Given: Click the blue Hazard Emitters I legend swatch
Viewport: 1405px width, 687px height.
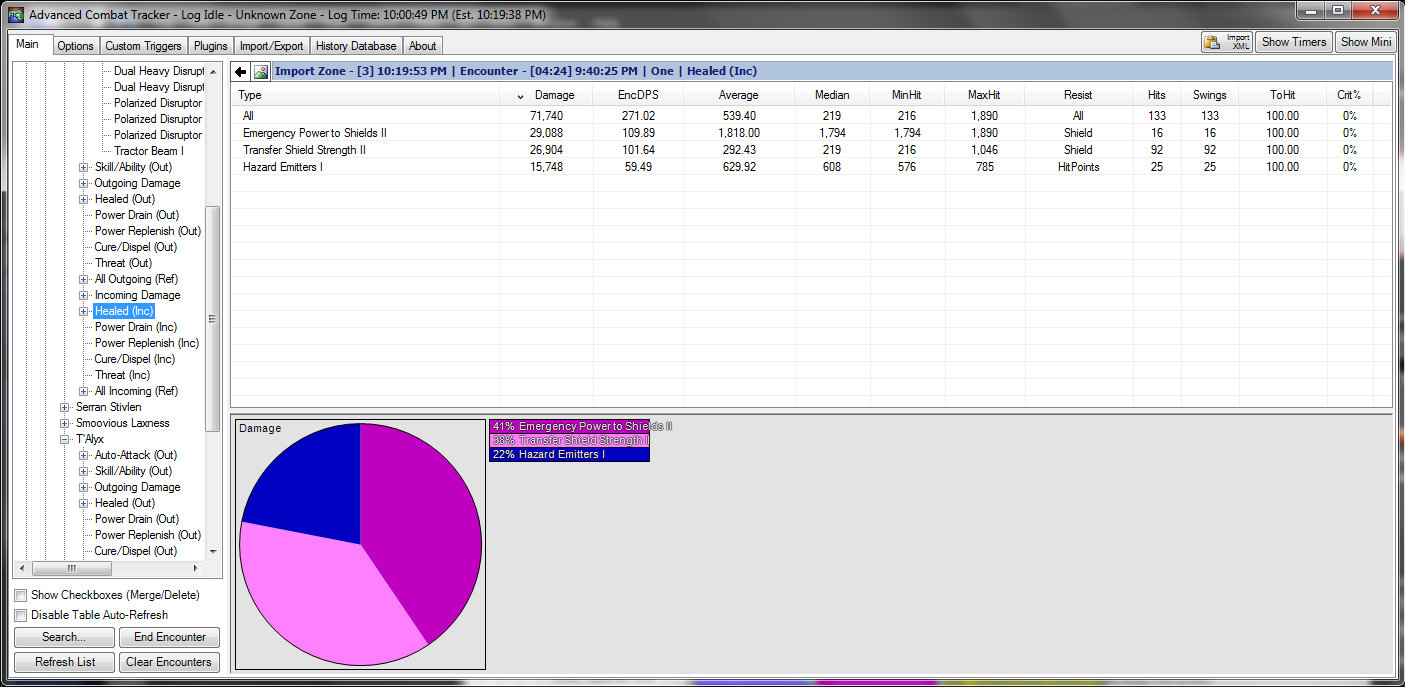Looking at the screenshot, I should (x=569, y=455).
